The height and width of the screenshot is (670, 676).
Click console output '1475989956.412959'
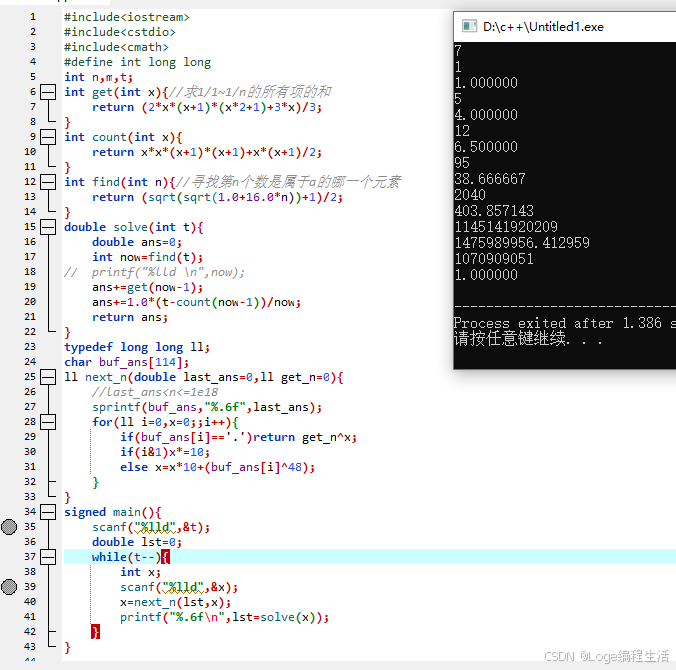[x=522, y=243]
